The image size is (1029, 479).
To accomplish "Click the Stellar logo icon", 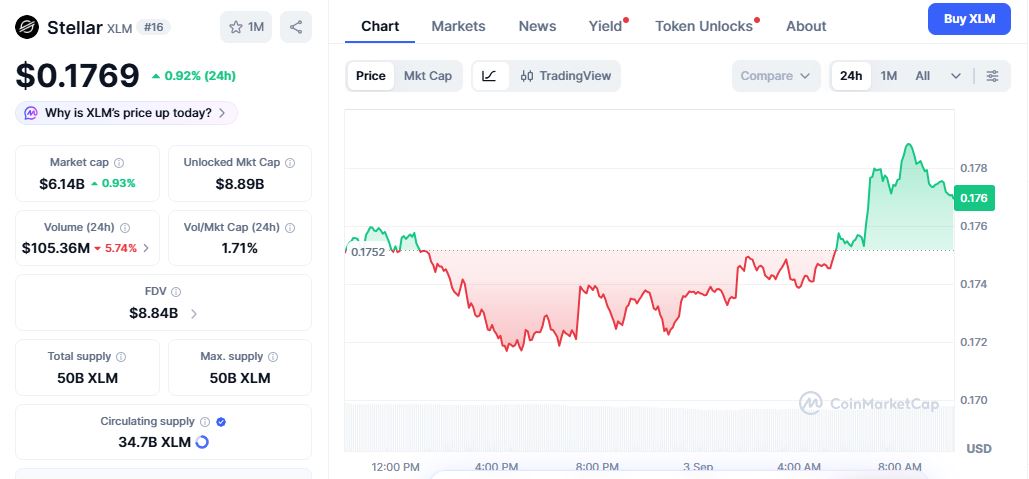I will pyautogui.click(x=27, y=27).
